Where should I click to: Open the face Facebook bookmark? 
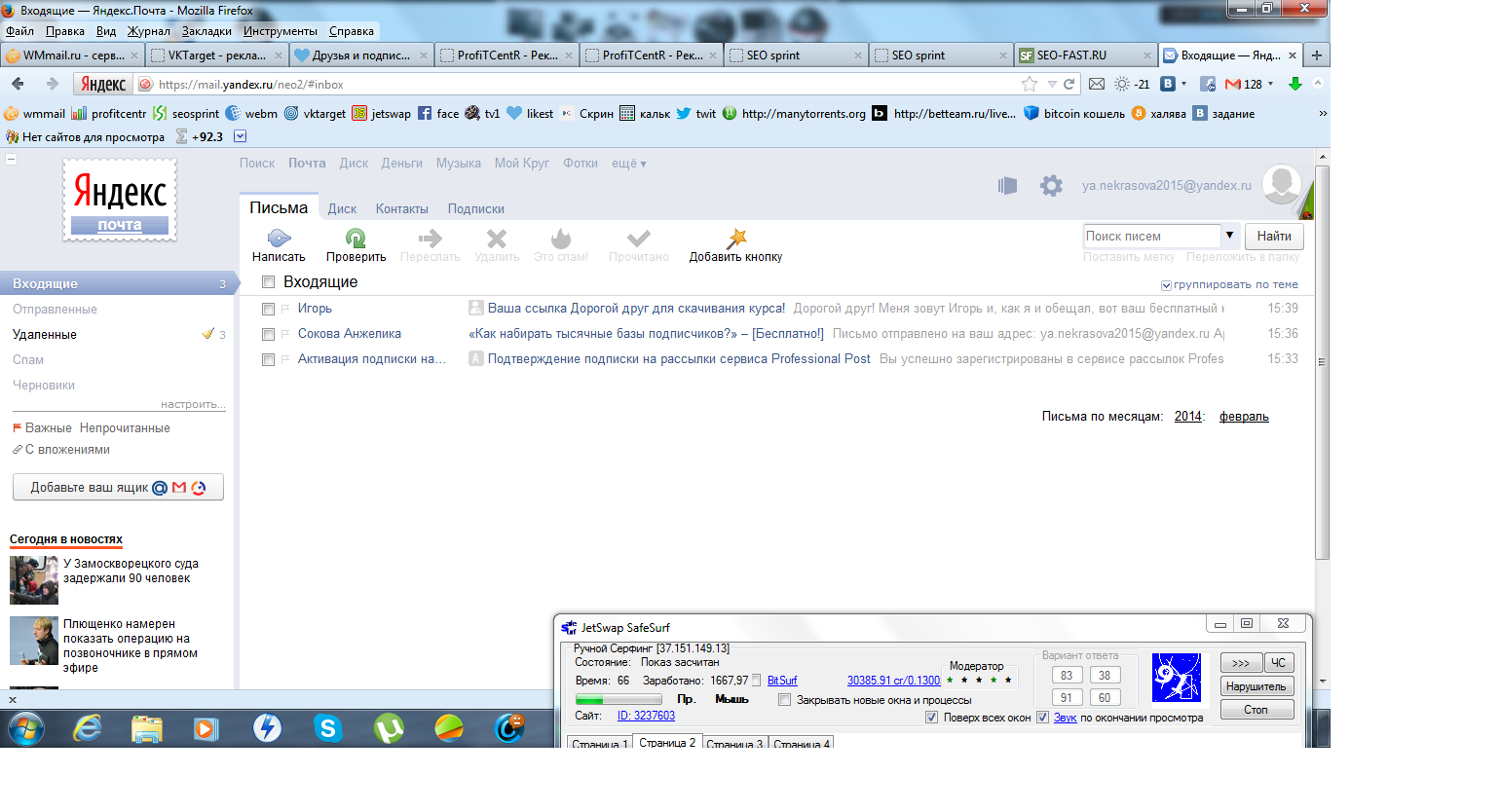tap(438, 113)
